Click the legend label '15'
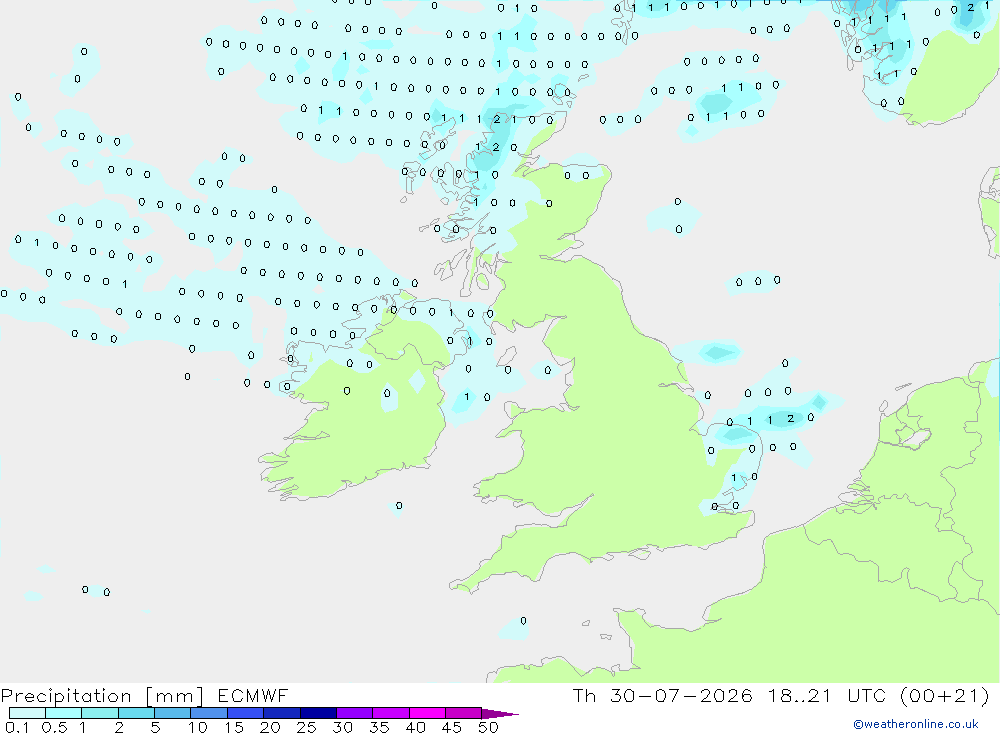This screenshot has width=1000, height=733. [234, 727]
